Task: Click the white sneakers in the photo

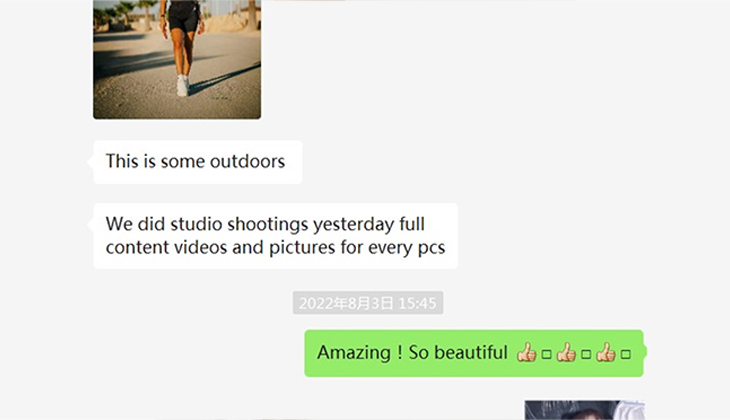Action: 182,86
